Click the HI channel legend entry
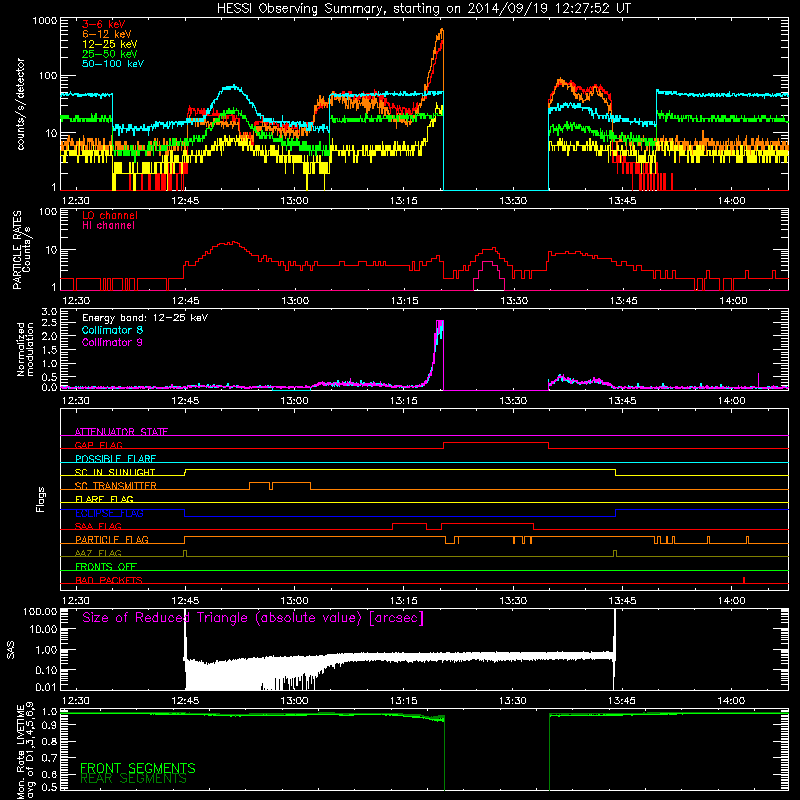The image size is (800, 800). [109, 226]
